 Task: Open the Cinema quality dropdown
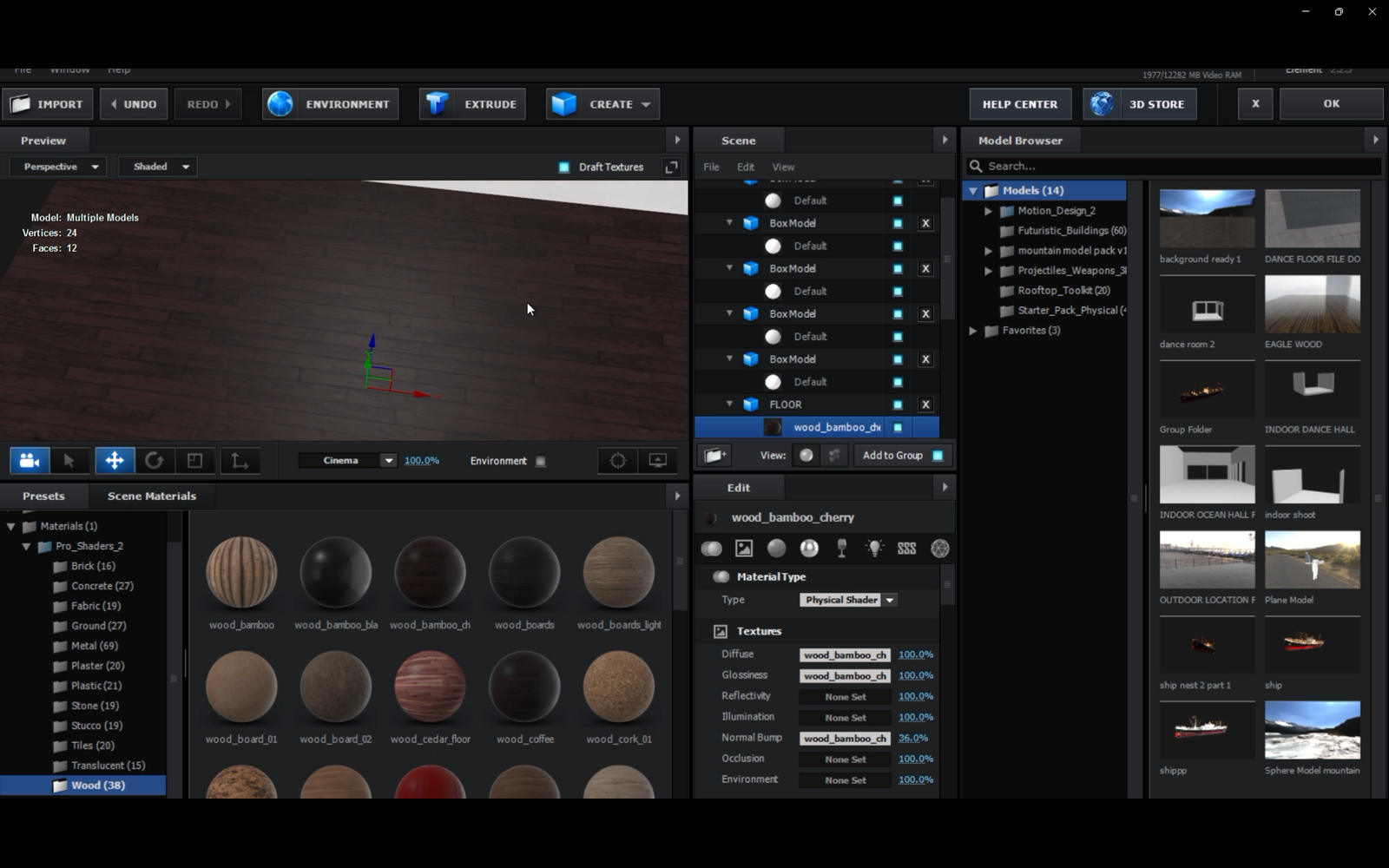(x=348, y=461)
